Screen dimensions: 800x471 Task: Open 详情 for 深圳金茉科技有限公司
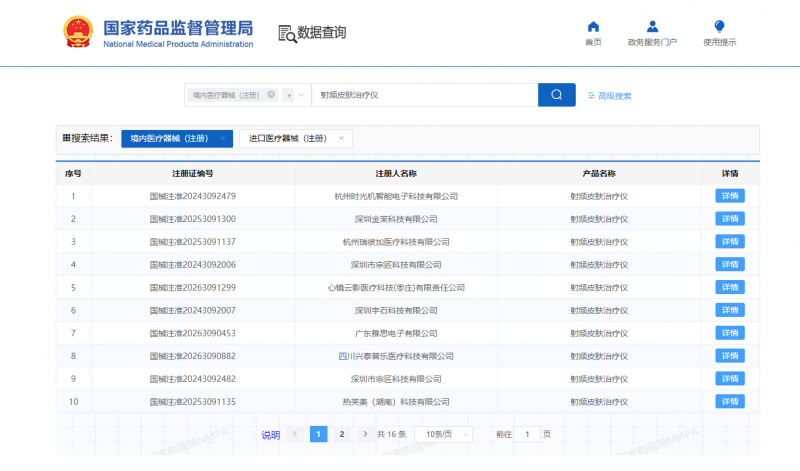click(730, 219)
